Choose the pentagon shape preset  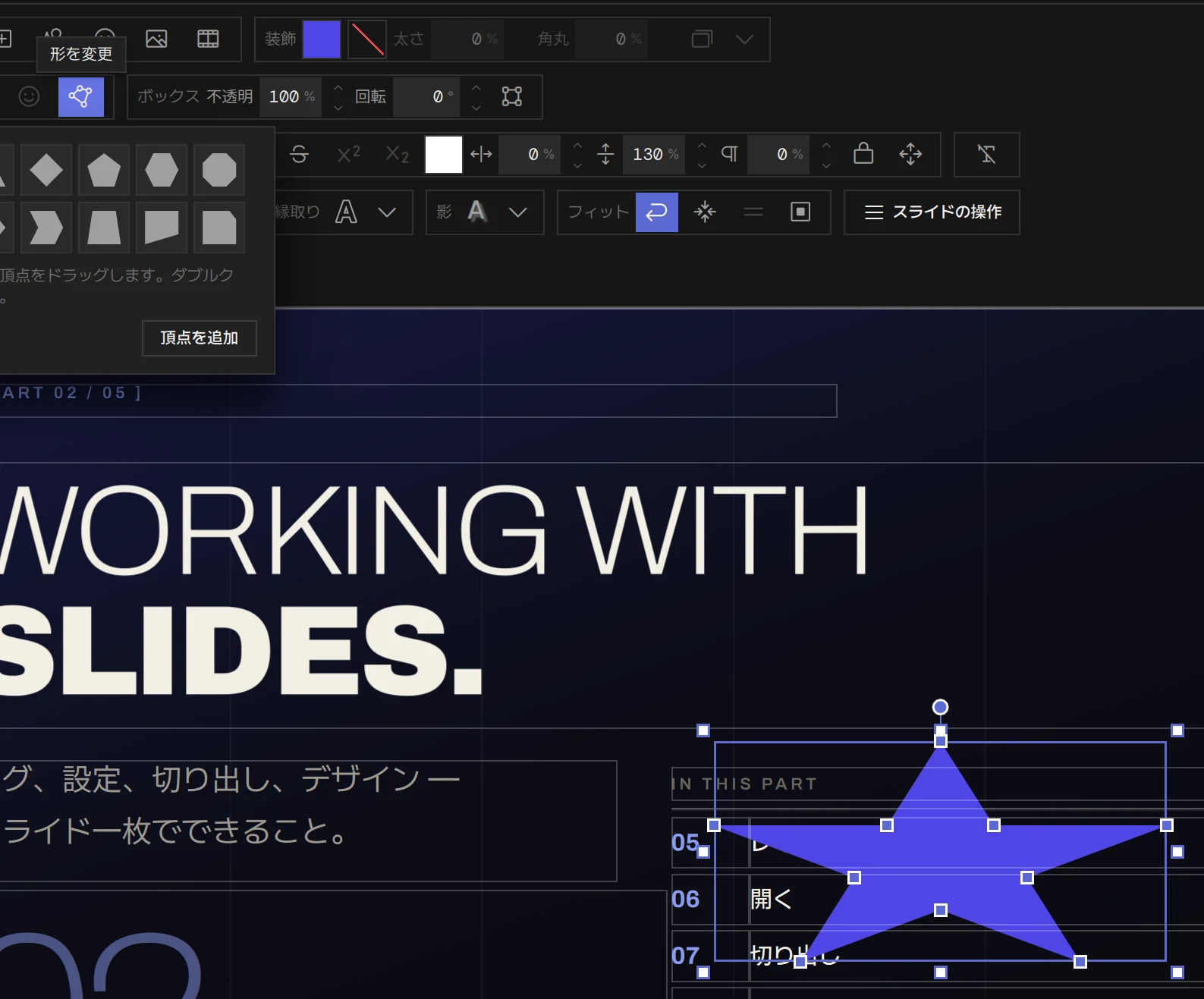coord(104,170)
